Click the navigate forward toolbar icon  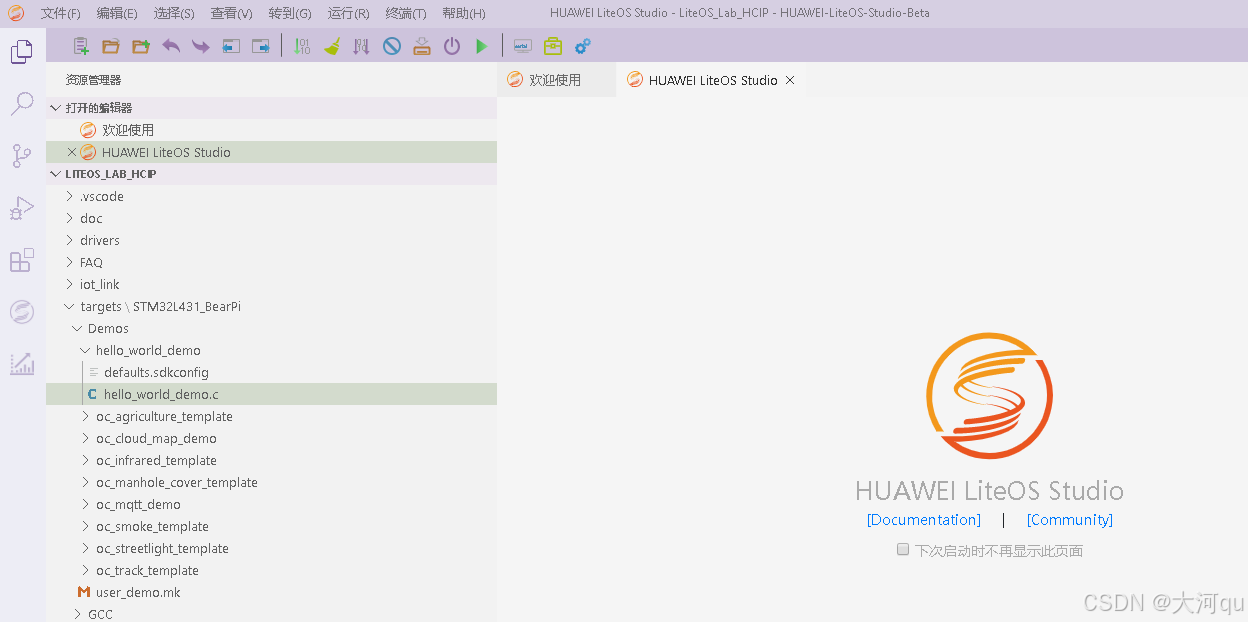point(261,46)
